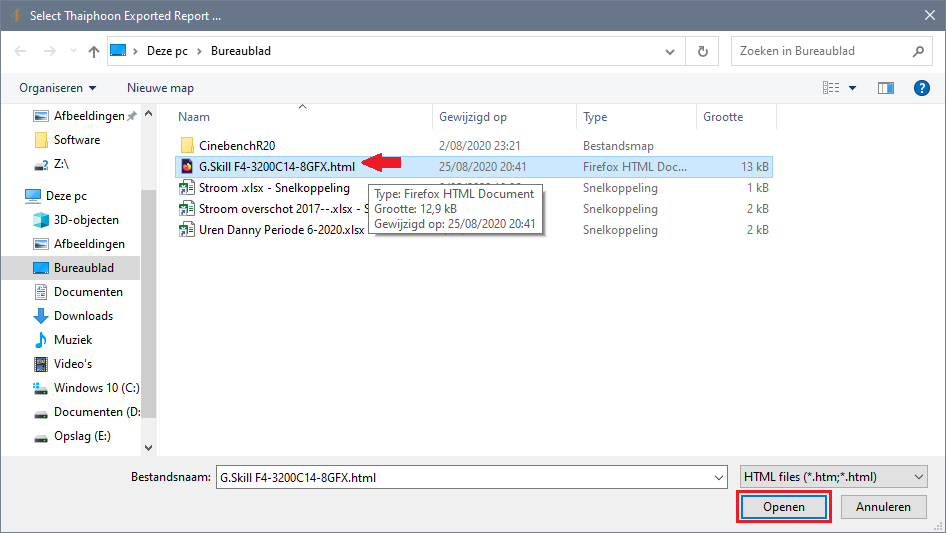Open Software folder in sidebar
946x533 pixels.
point(77,140)
